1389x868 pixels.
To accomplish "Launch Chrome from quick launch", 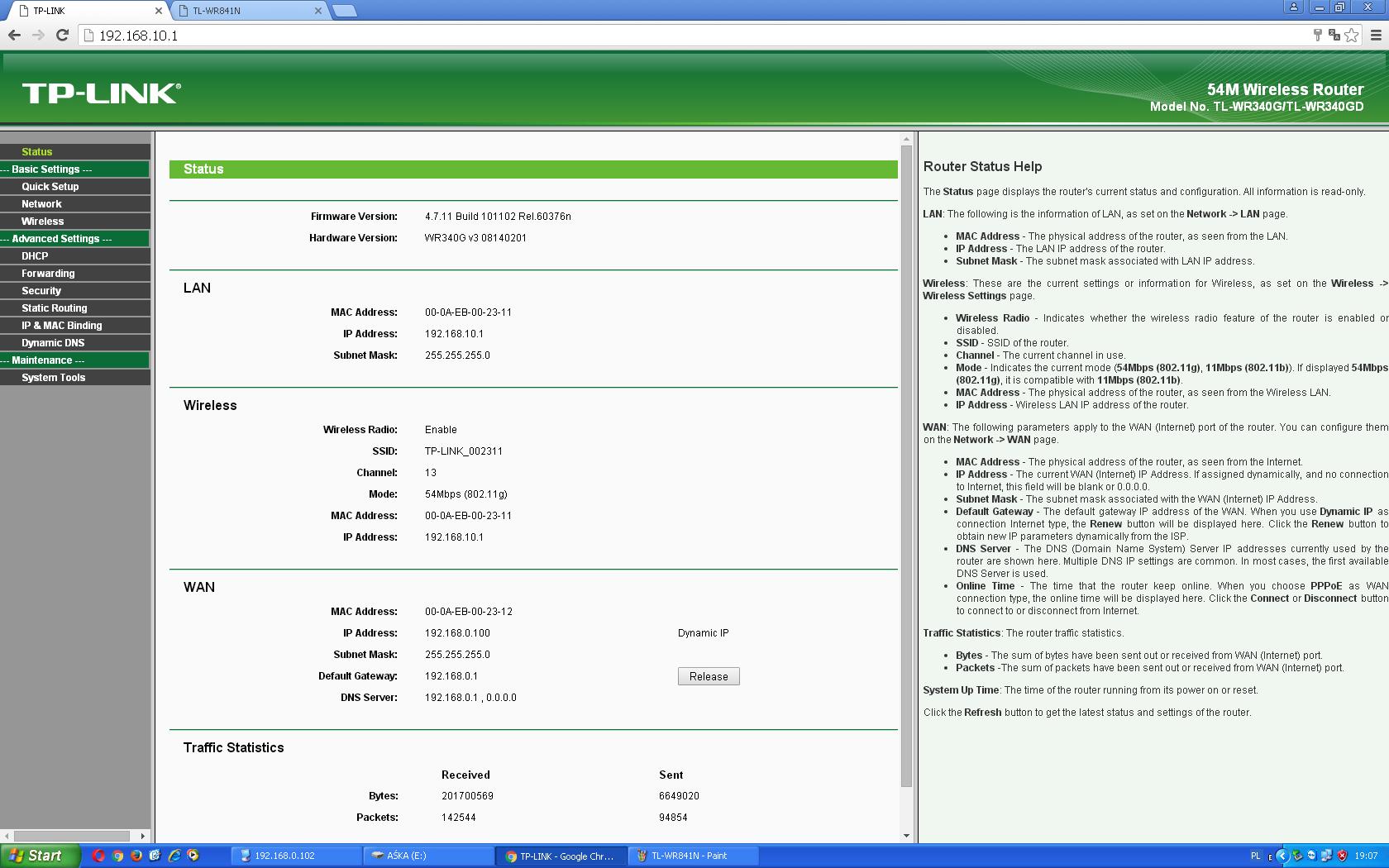I will (x=117, y=856).
